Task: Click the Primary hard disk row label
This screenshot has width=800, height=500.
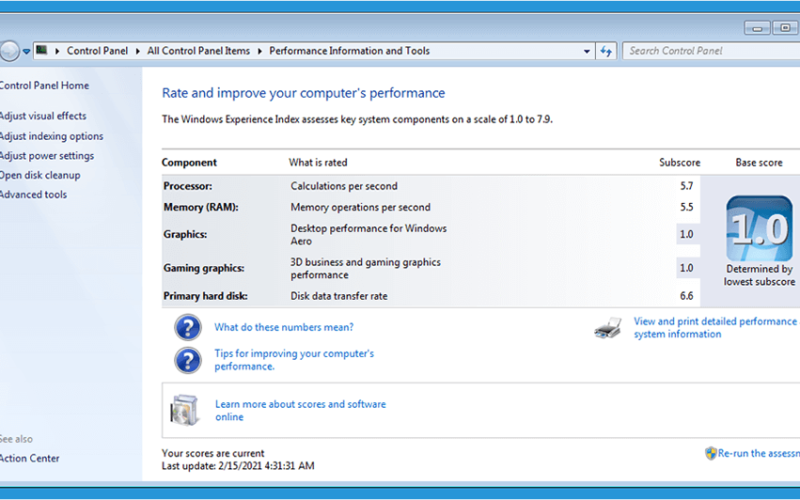Action: coord(205,296)
